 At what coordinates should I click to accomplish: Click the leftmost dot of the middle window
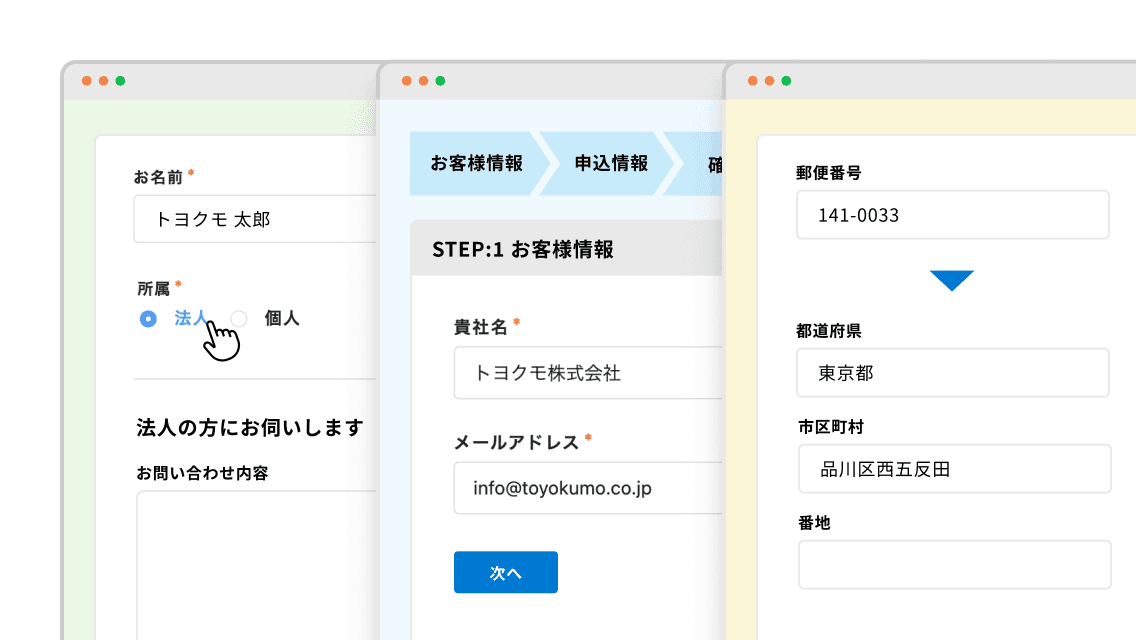click(407, 81)
